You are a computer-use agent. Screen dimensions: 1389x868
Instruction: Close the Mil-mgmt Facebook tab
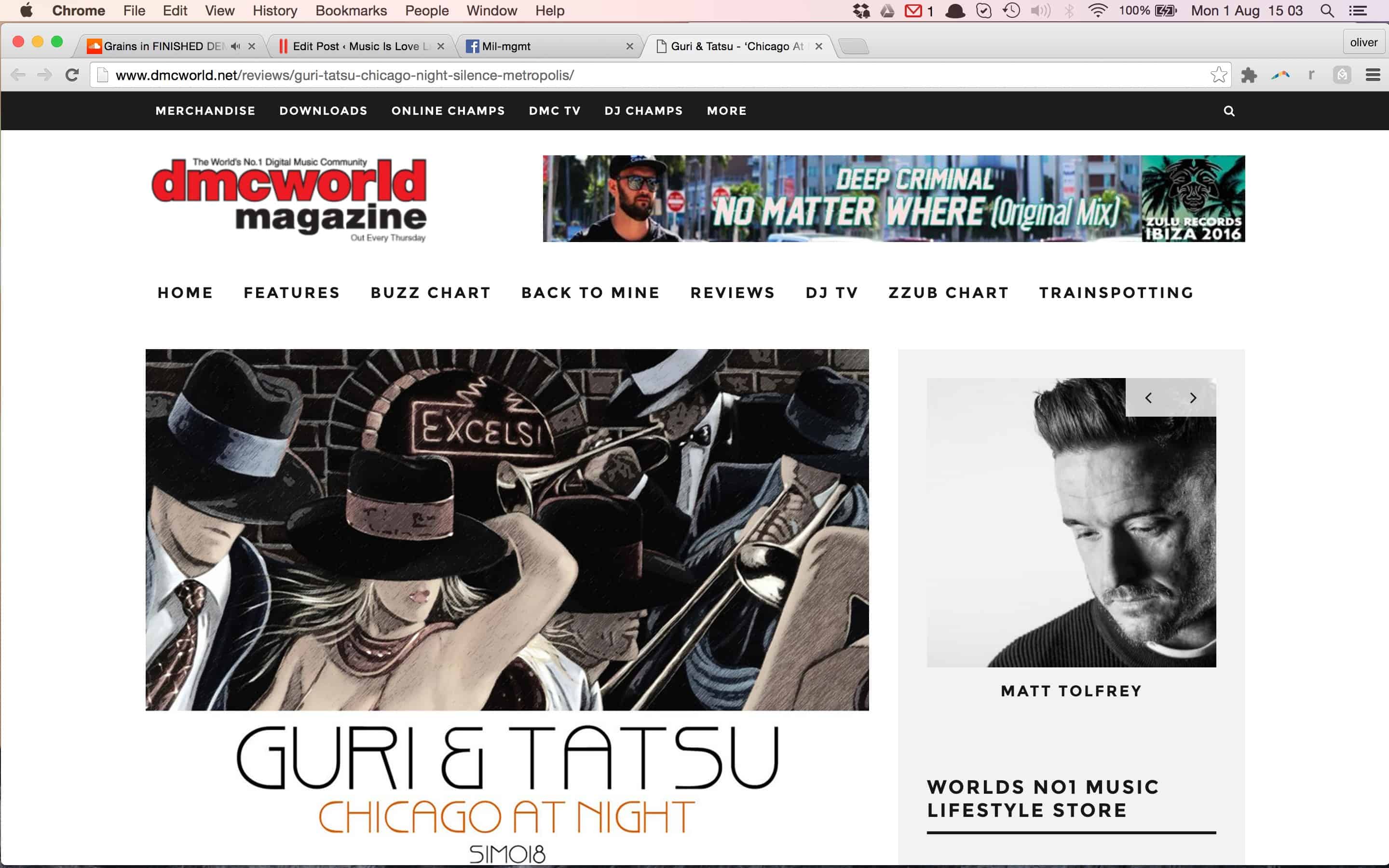(x=630, y=46)
